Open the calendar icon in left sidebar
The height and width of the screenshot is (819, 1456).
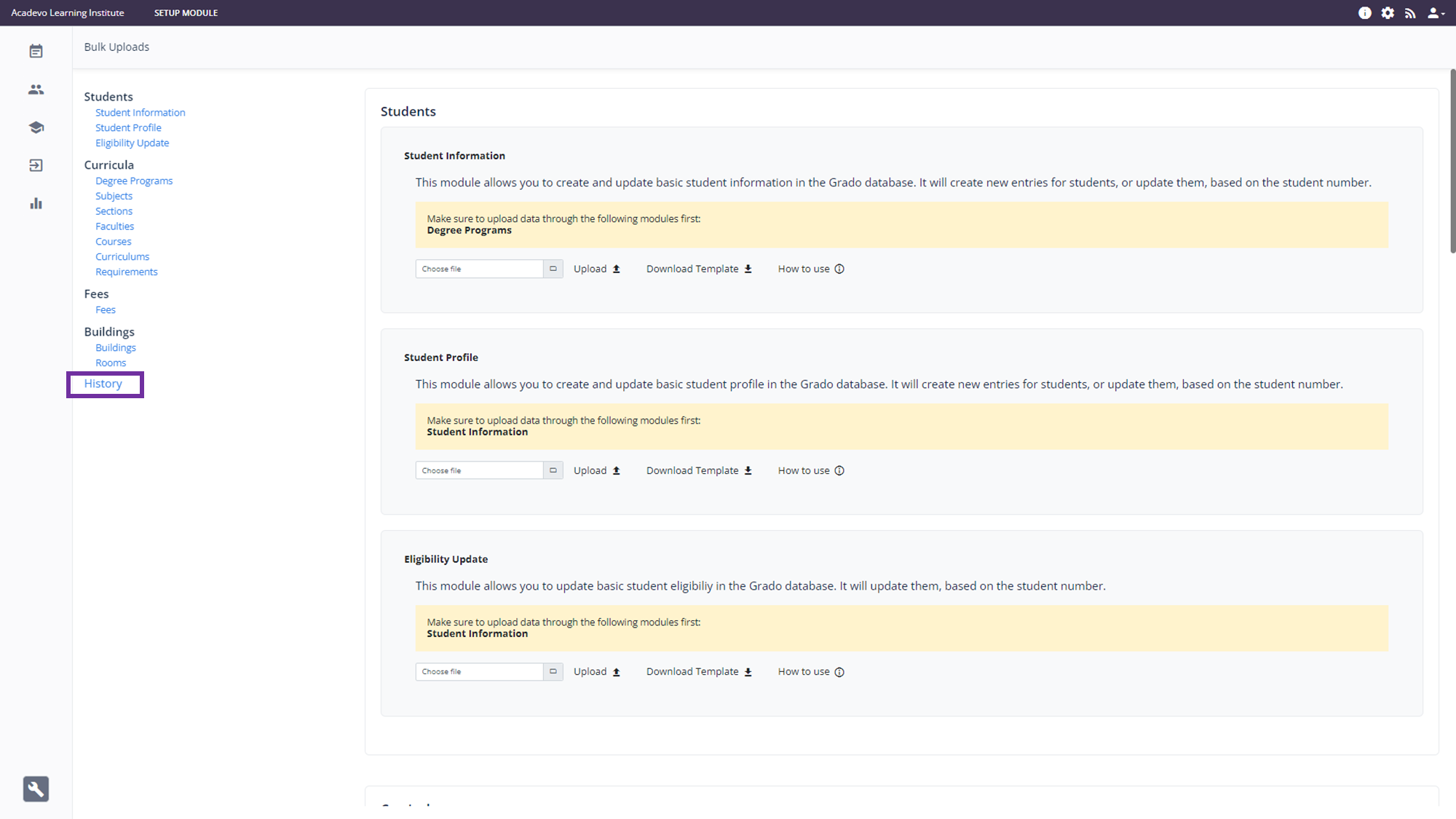click(36, 51)
